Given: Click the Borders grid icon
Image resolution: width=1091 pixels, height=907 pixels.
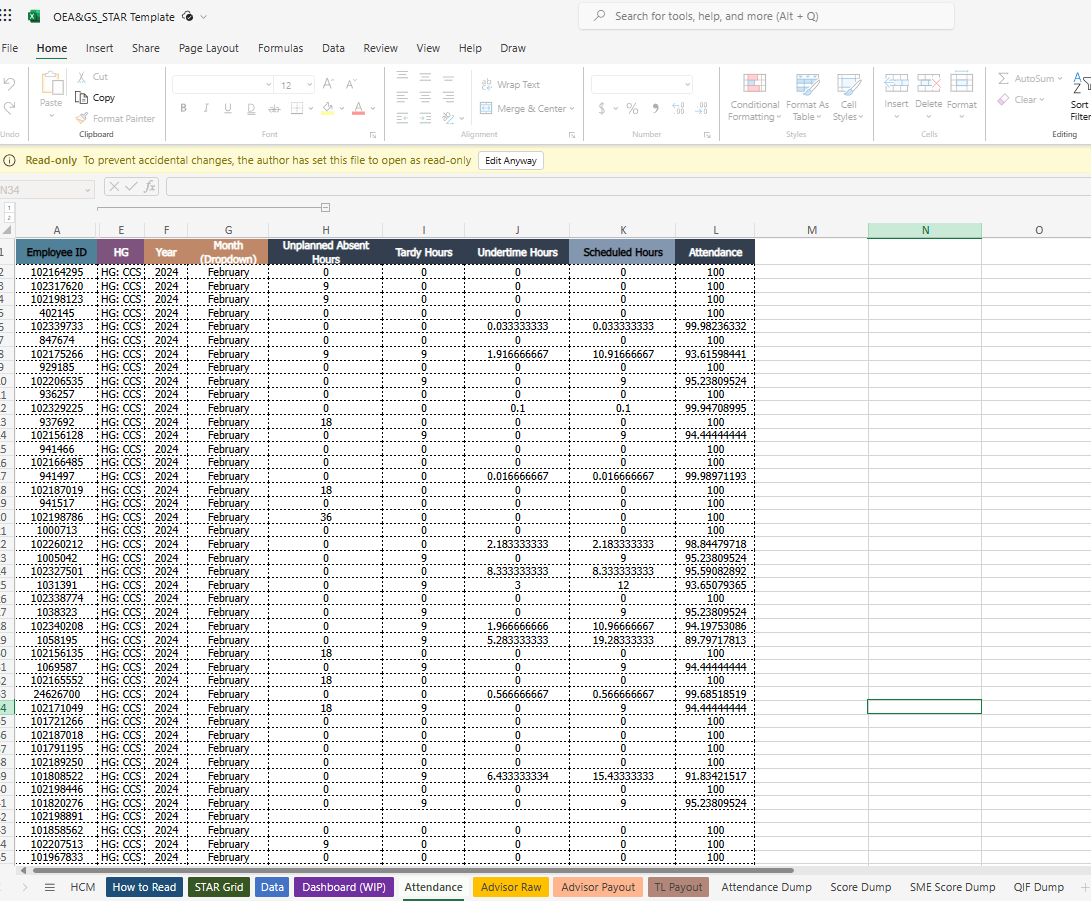Looking at the screenshot, I should (296, 109).
